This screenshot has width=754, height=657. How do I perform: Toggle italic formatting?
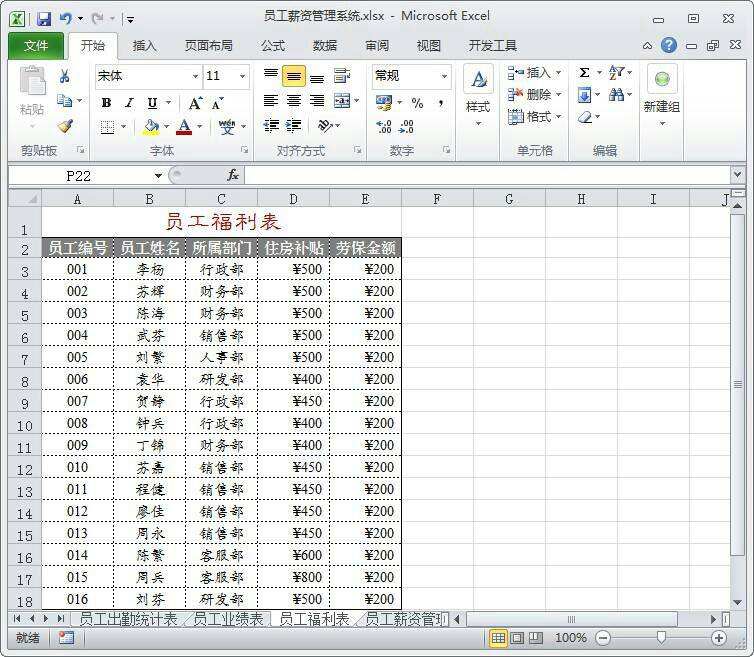click(129, 103)
